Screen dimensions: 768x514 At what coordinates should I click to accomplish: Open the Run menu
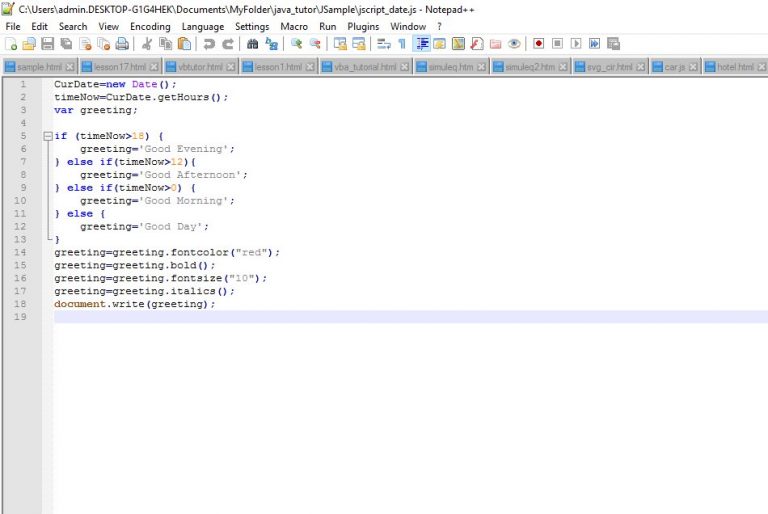coord(328,26)
